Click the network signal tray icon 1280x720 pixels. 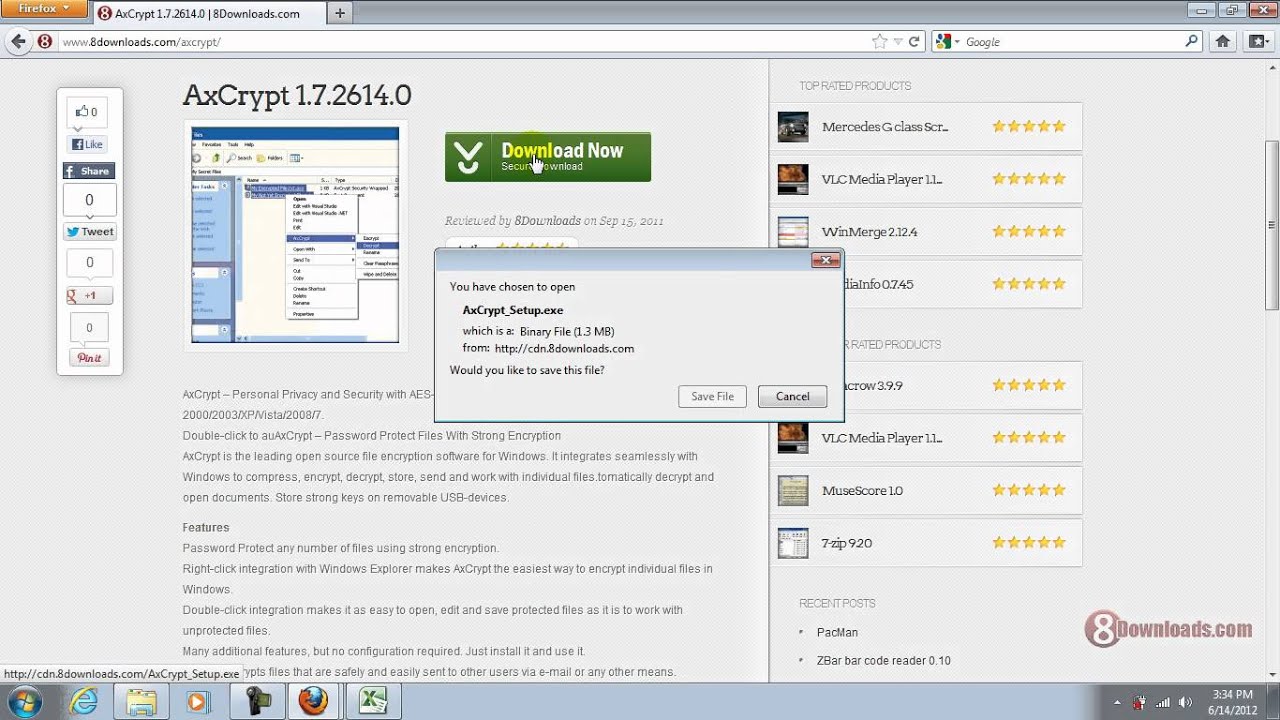[x=1162, y=702]
